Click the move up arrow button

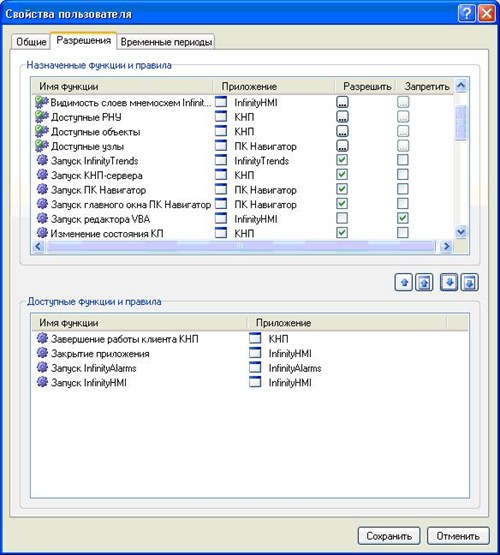coord(403,282)
